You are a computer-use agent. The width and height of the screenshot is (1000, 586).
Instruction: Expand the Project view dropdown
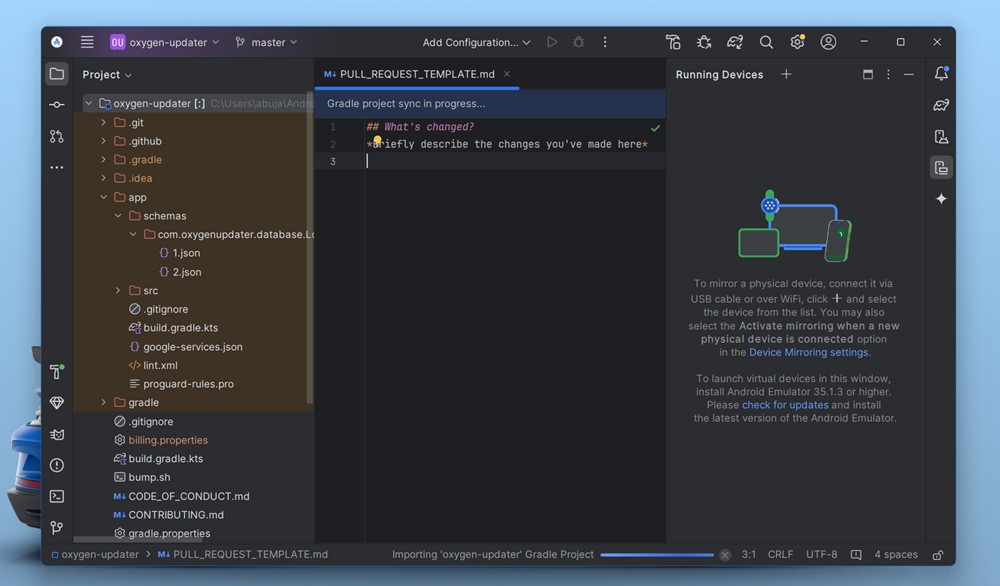(x=106, y=74)
